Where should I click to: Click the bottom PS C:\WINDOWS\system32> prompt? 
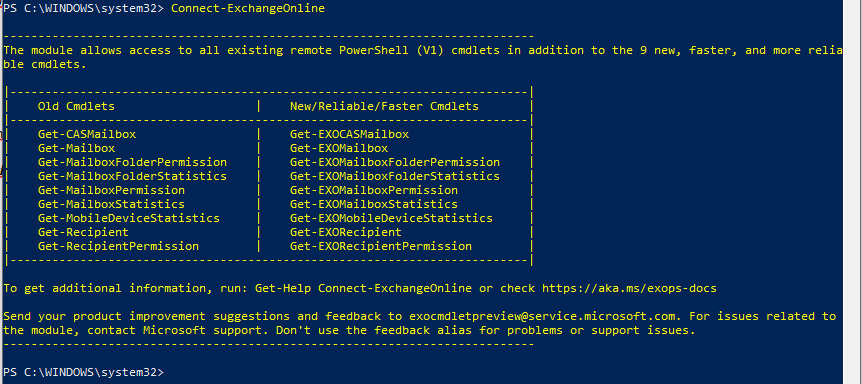[84, 372]
